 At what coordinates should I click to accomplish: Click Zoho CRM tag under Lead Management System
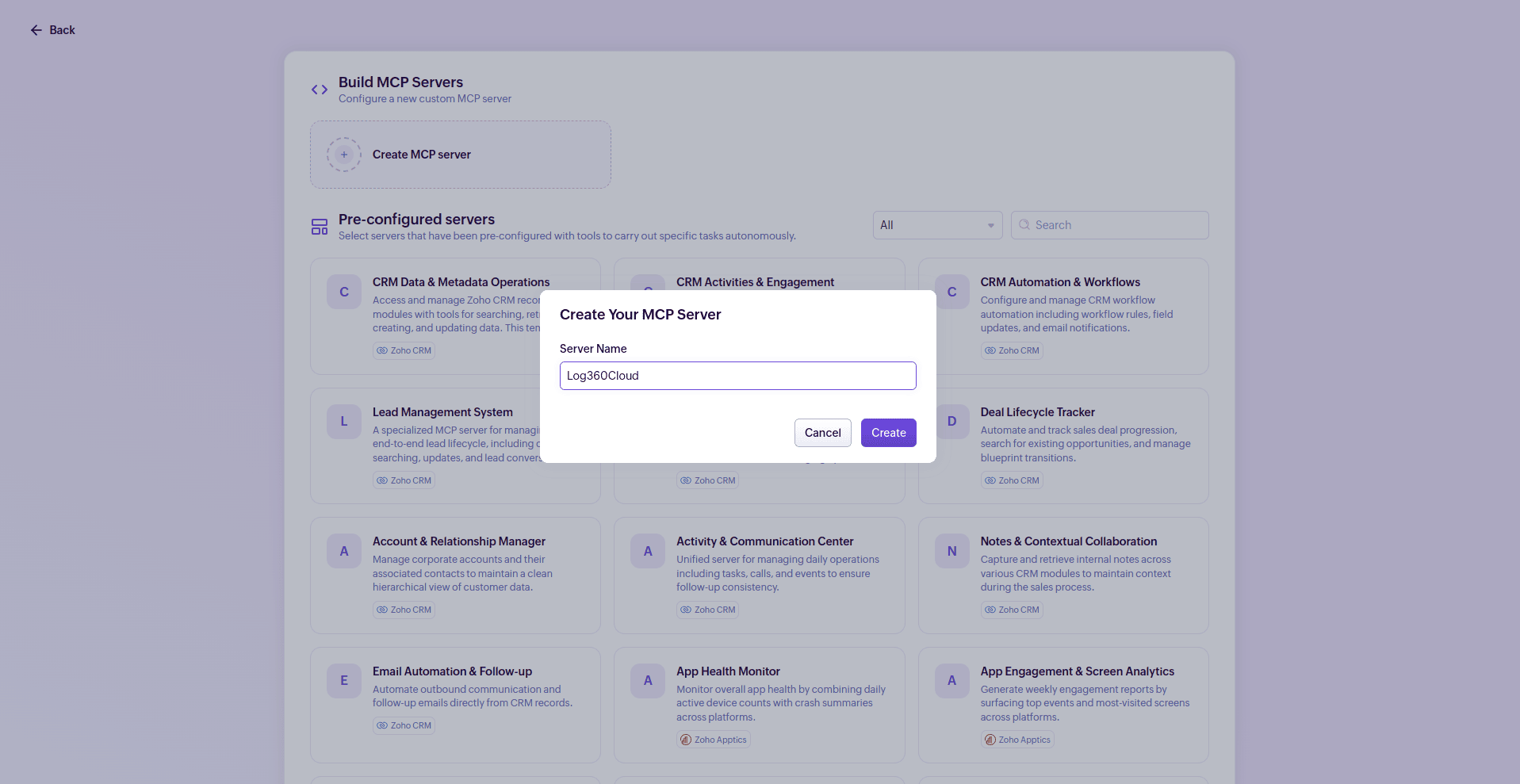pyautogui.click(x=404, y=480)
